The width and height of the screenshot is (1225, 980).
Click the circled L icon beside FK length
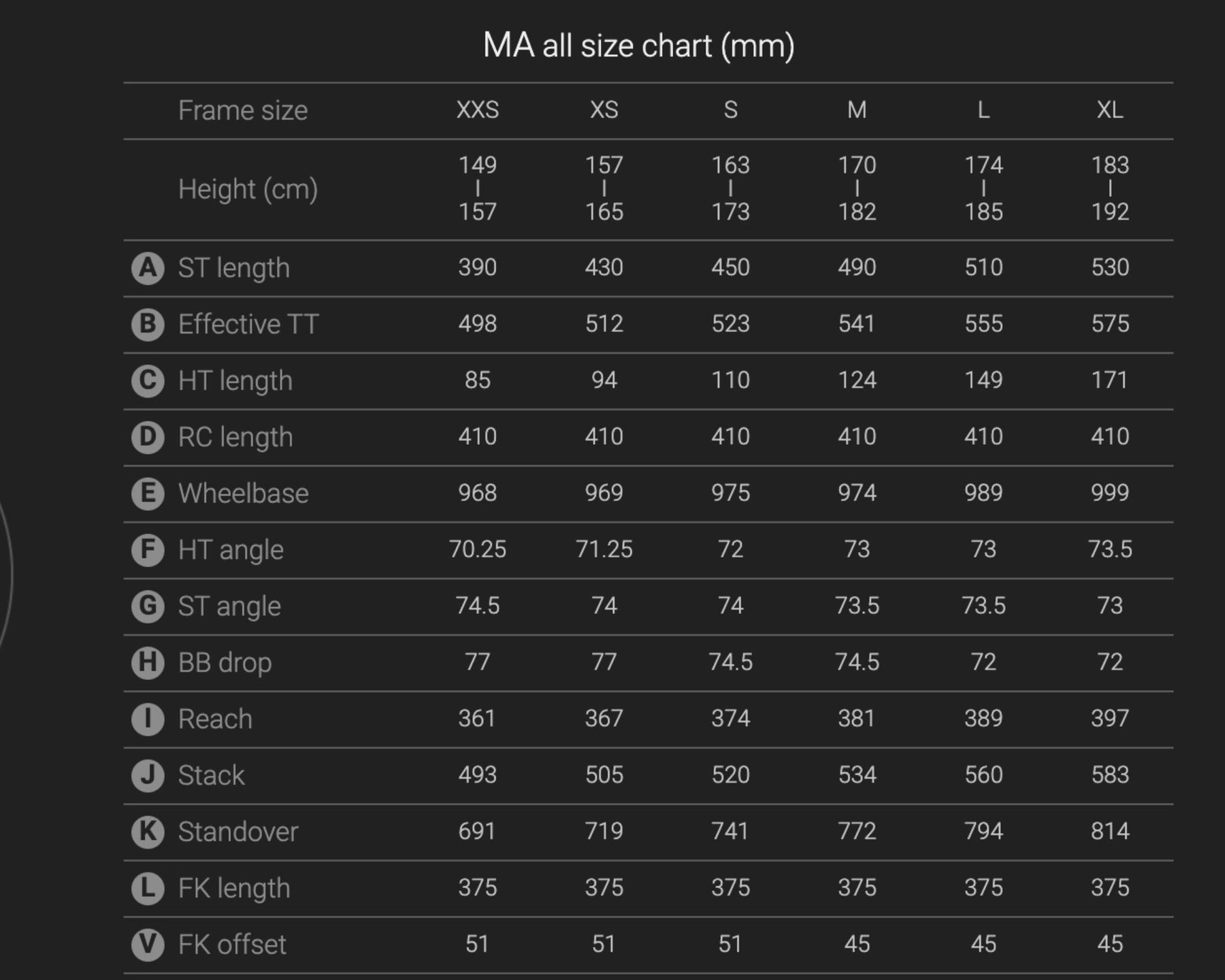pyautogui.click(x=148, y=889)
